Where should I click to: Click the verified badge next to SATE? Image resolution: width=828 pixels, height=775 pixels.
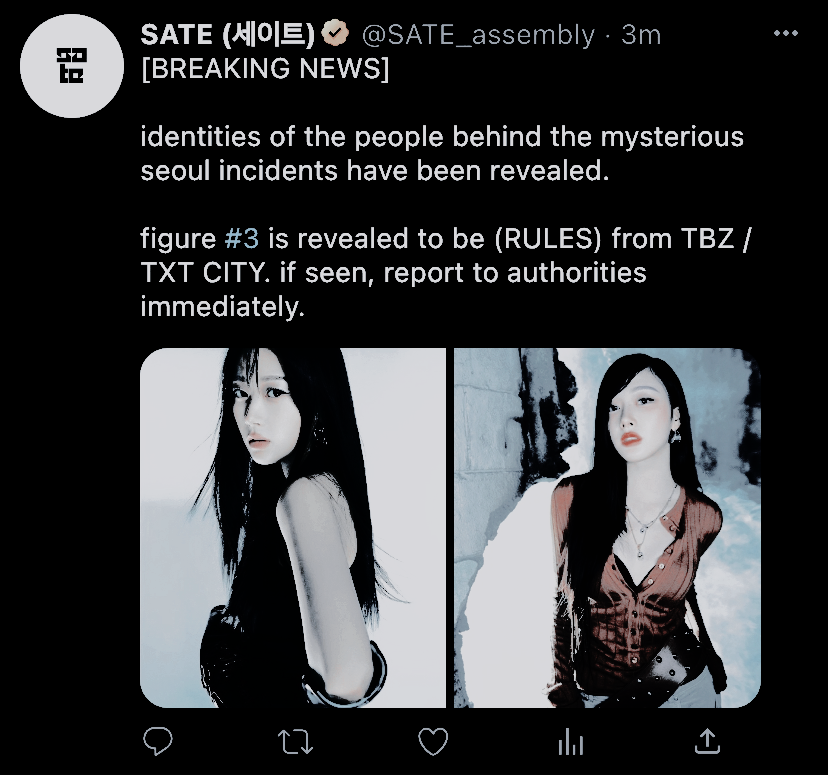[335, 34]
